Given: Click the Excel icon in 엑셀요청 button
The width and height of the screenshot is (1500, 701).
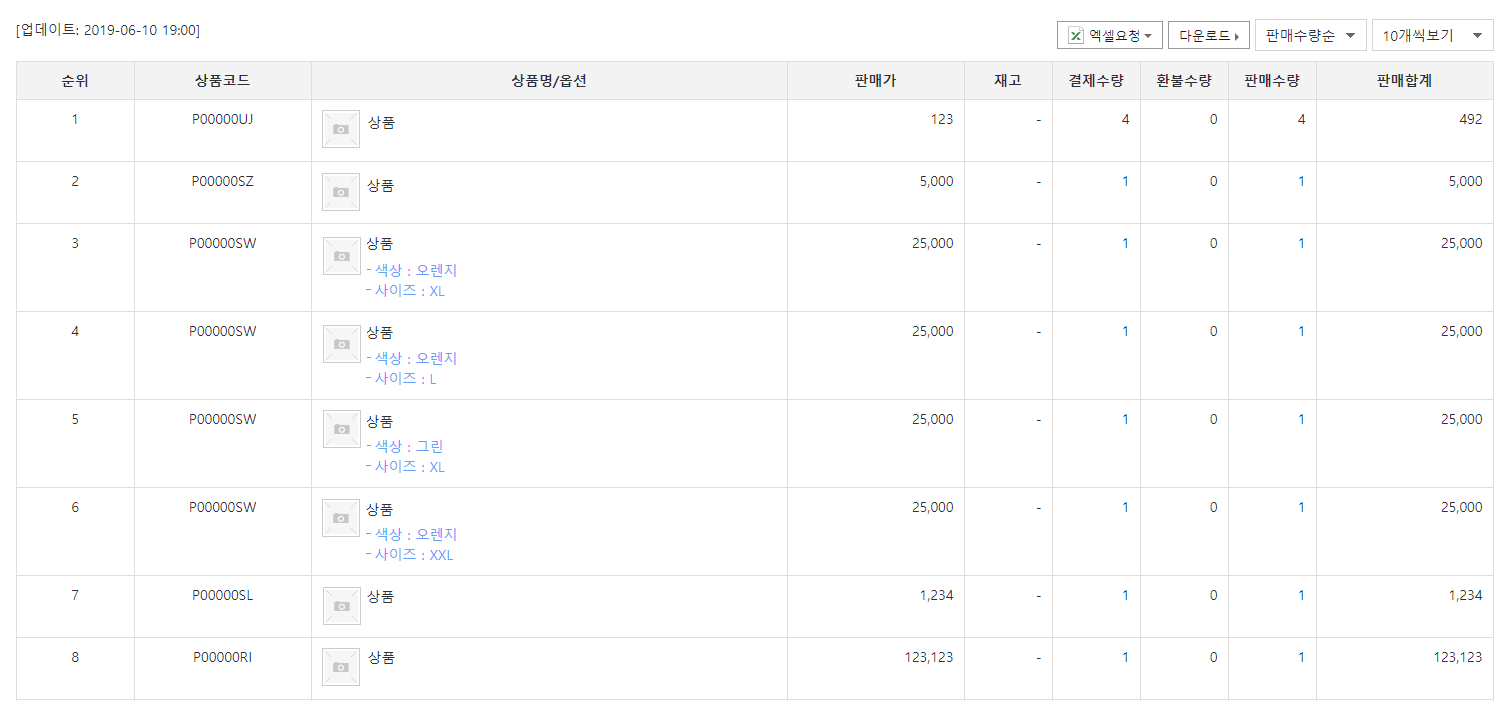Looking at the screenshot, I should click(1076, 36).
